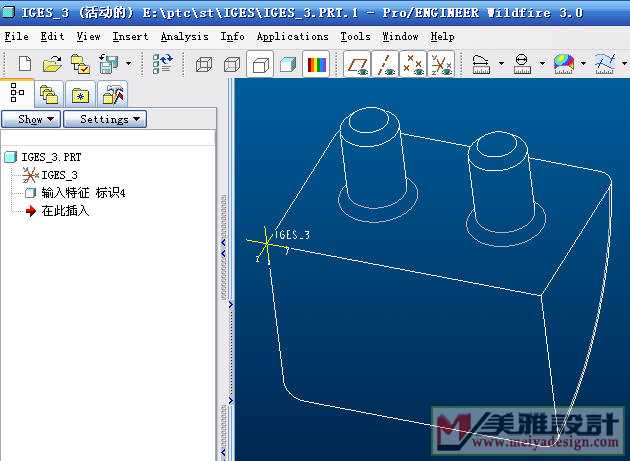The image size is (630, 461).
Task: Switch to wireframe display mode
Action: click(203, 64)
